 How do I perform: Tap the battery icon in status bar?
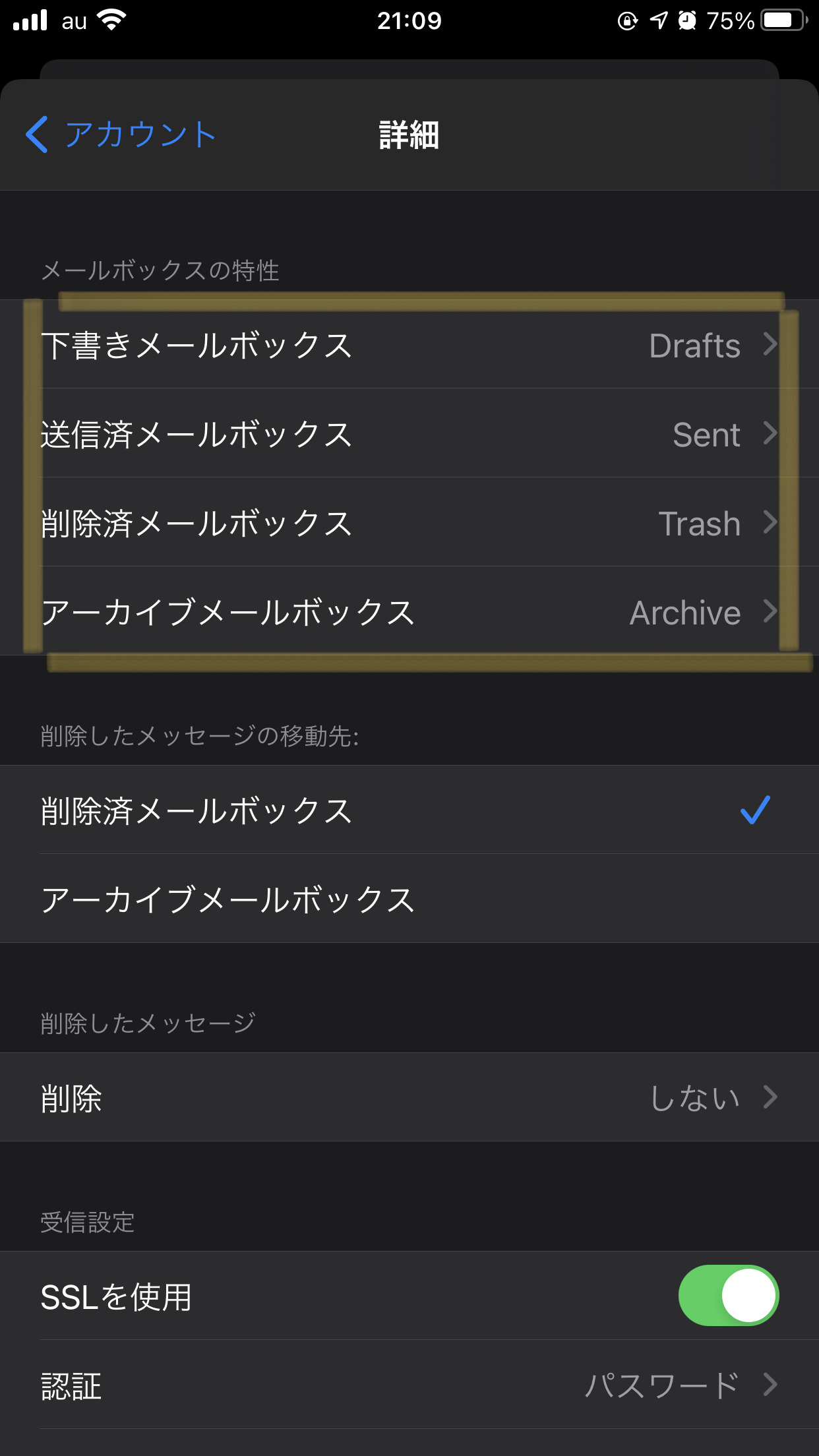tap(783, 20)
